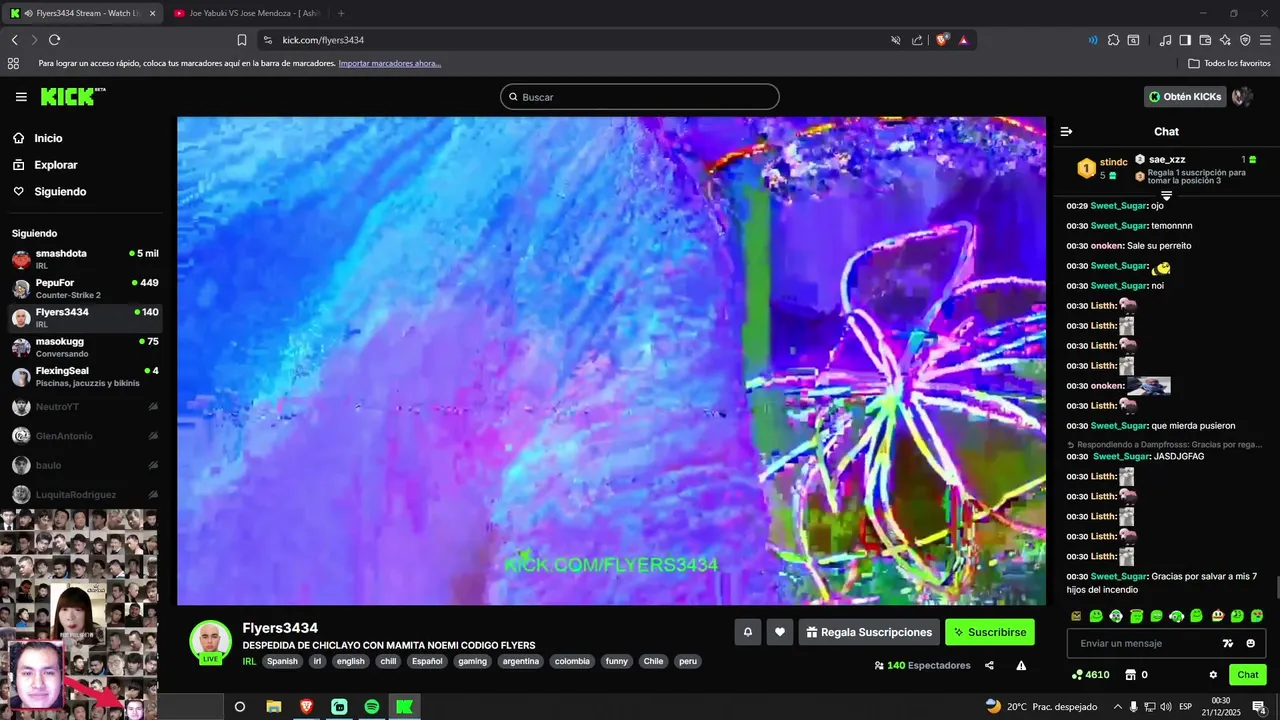Open Todos los favoritos folder
Image resolution: width=1280 pixels, height=720 pixels.
1229,63
